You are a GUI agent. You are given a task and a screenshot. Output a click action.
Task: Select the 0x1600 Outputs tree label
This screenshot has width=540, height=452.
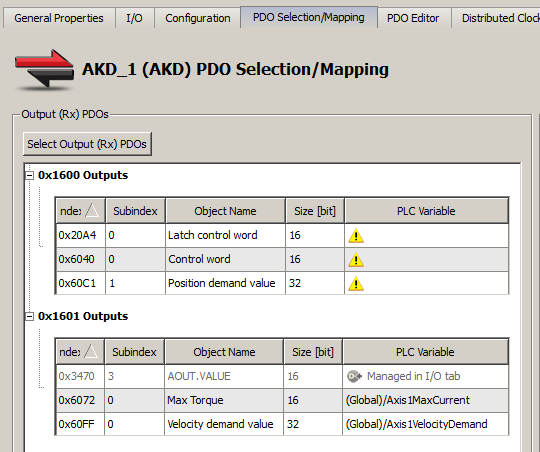pyautogui.click(x=83, y=175)
